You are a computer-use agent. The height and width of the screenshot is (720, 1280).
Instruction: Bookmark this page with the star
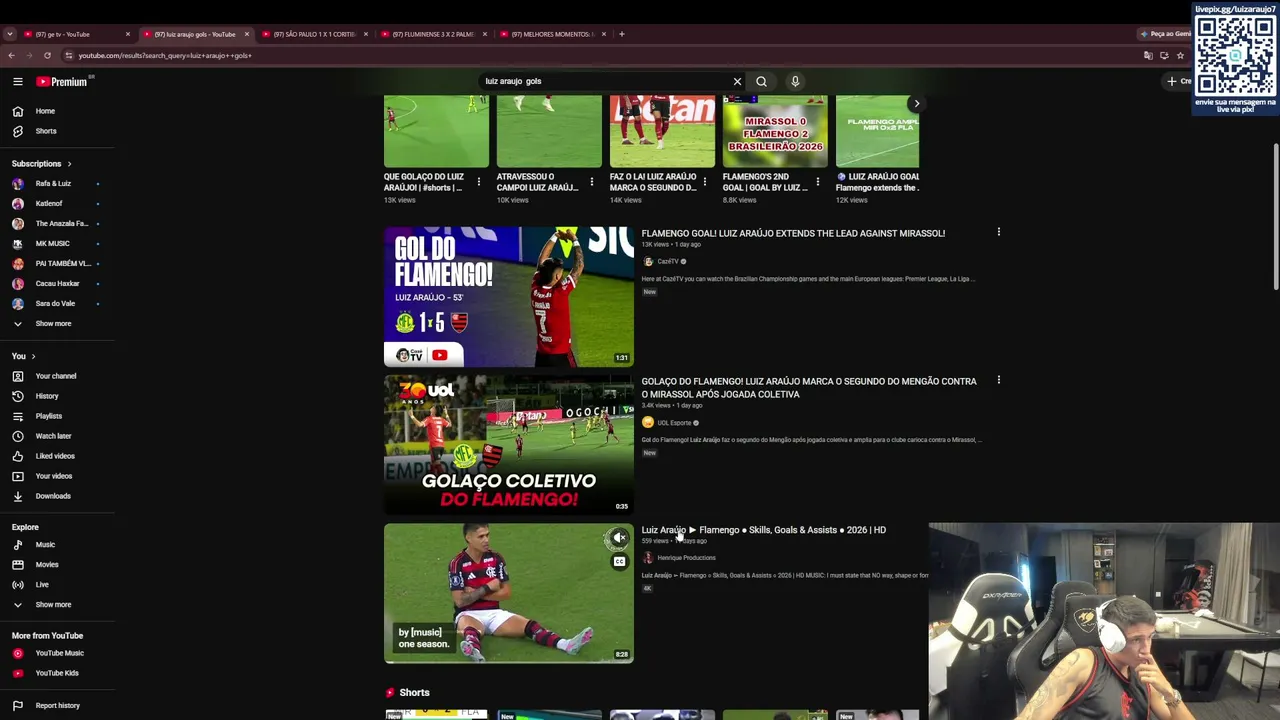pos(1180,56)
